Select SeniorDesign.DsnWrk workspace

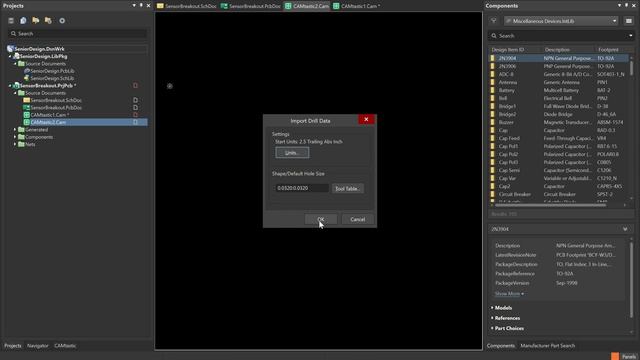[x=40, y=49]
